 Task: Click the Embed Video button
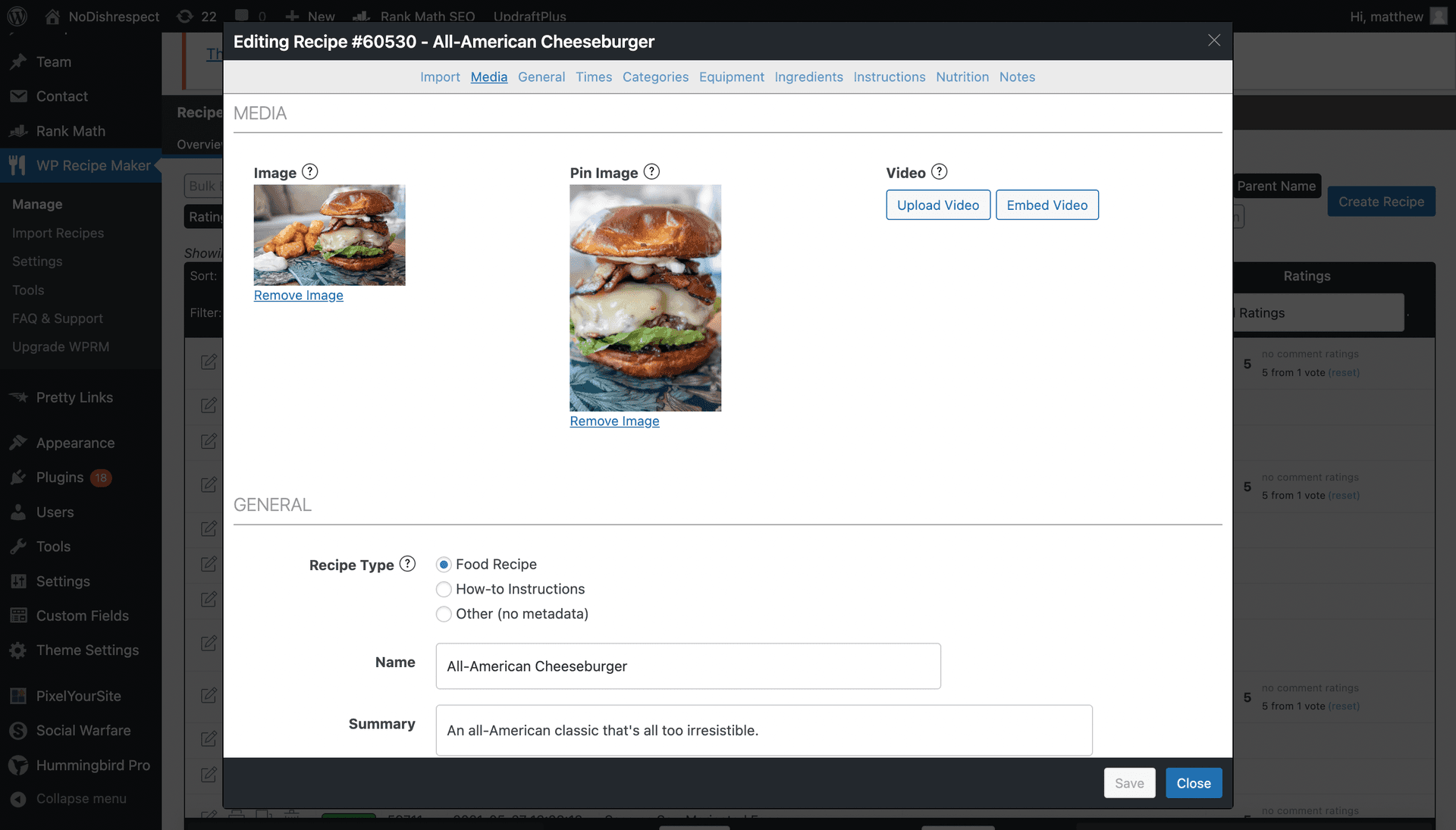1047,205
